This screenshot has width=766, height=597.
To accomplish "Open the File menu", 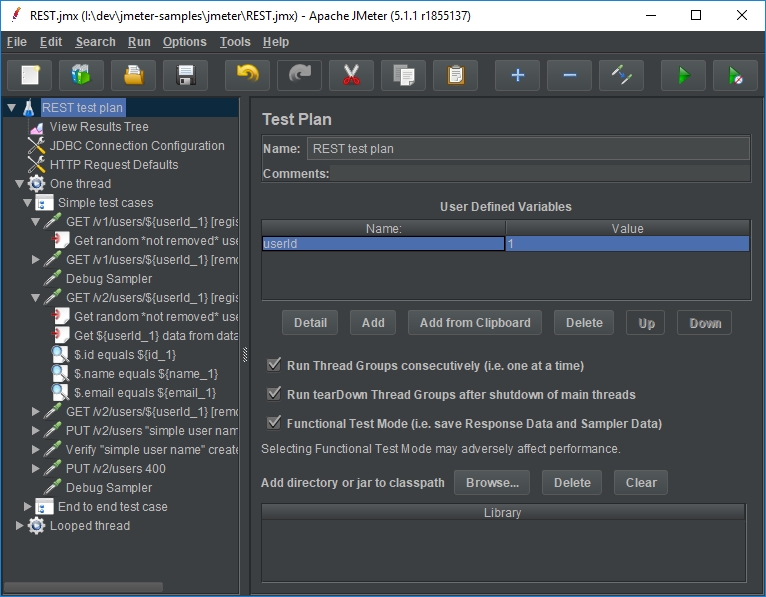I will (17, 42).
